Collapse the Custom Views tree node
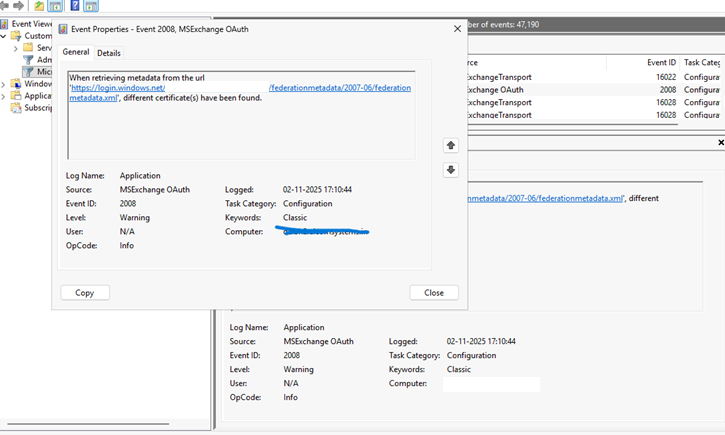 point(3,36)
